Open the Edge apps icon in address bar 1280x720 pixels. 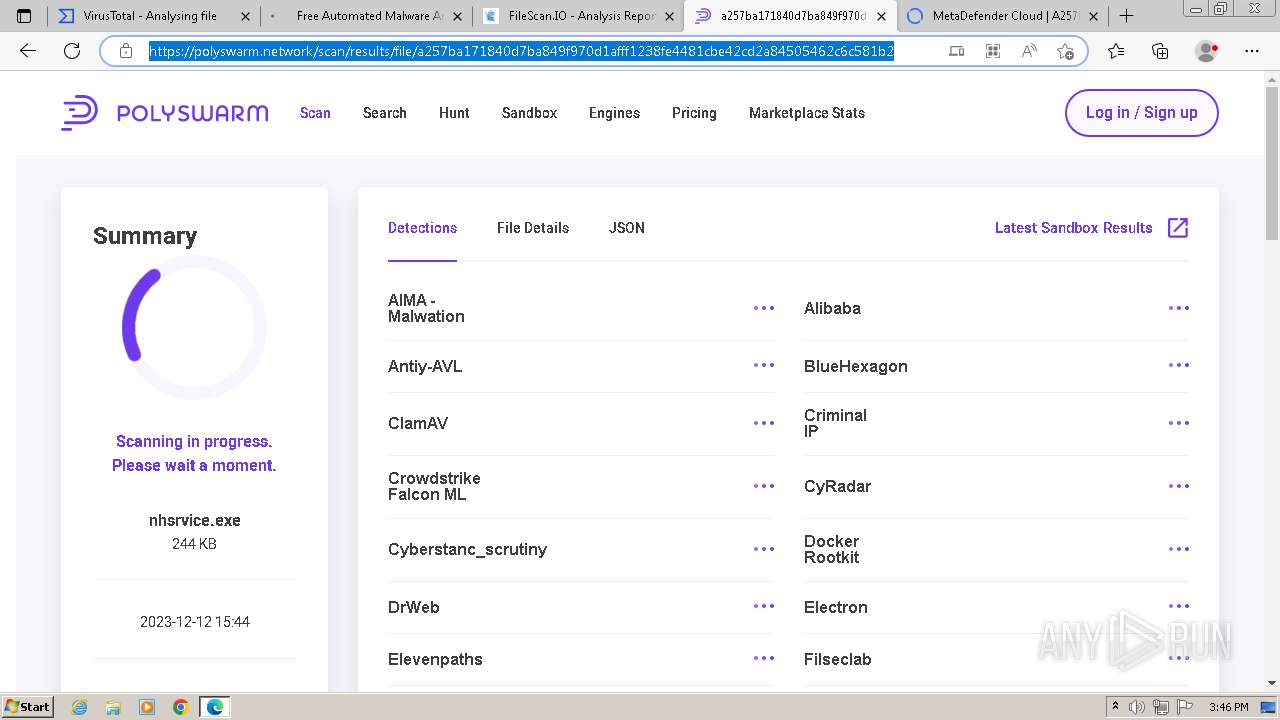point(993,51)
